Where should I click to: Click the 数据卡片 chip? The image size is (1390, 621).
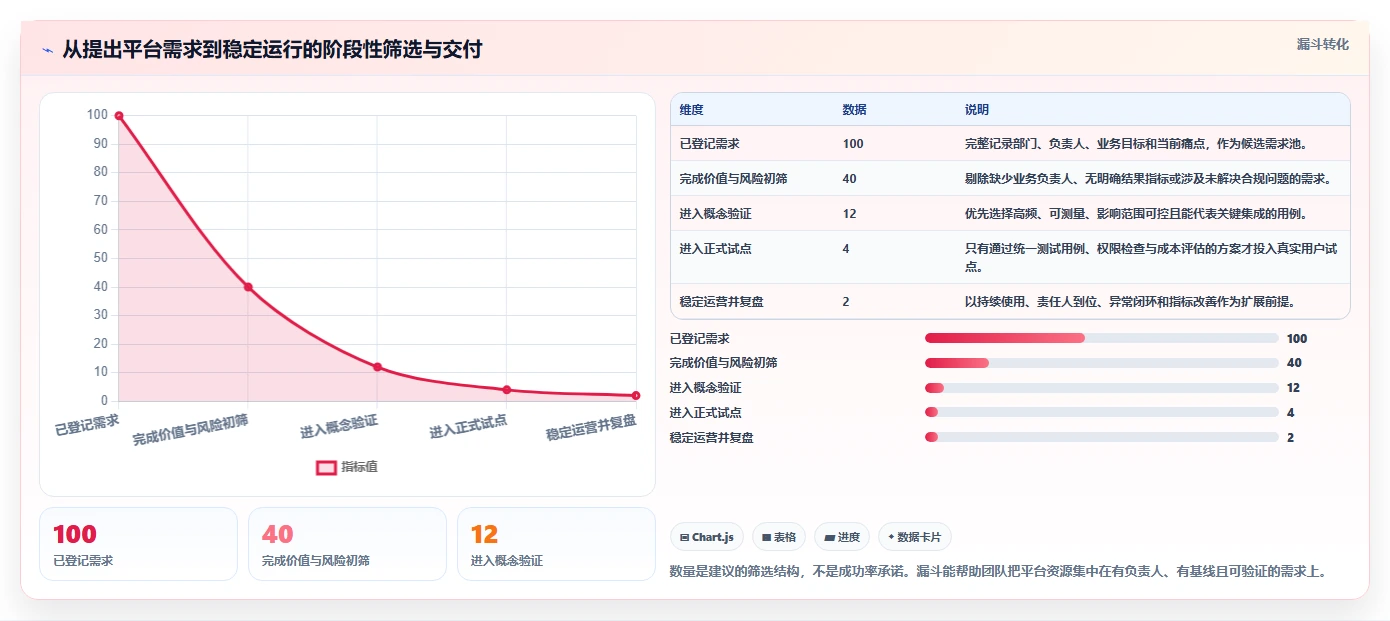(915, 537)
